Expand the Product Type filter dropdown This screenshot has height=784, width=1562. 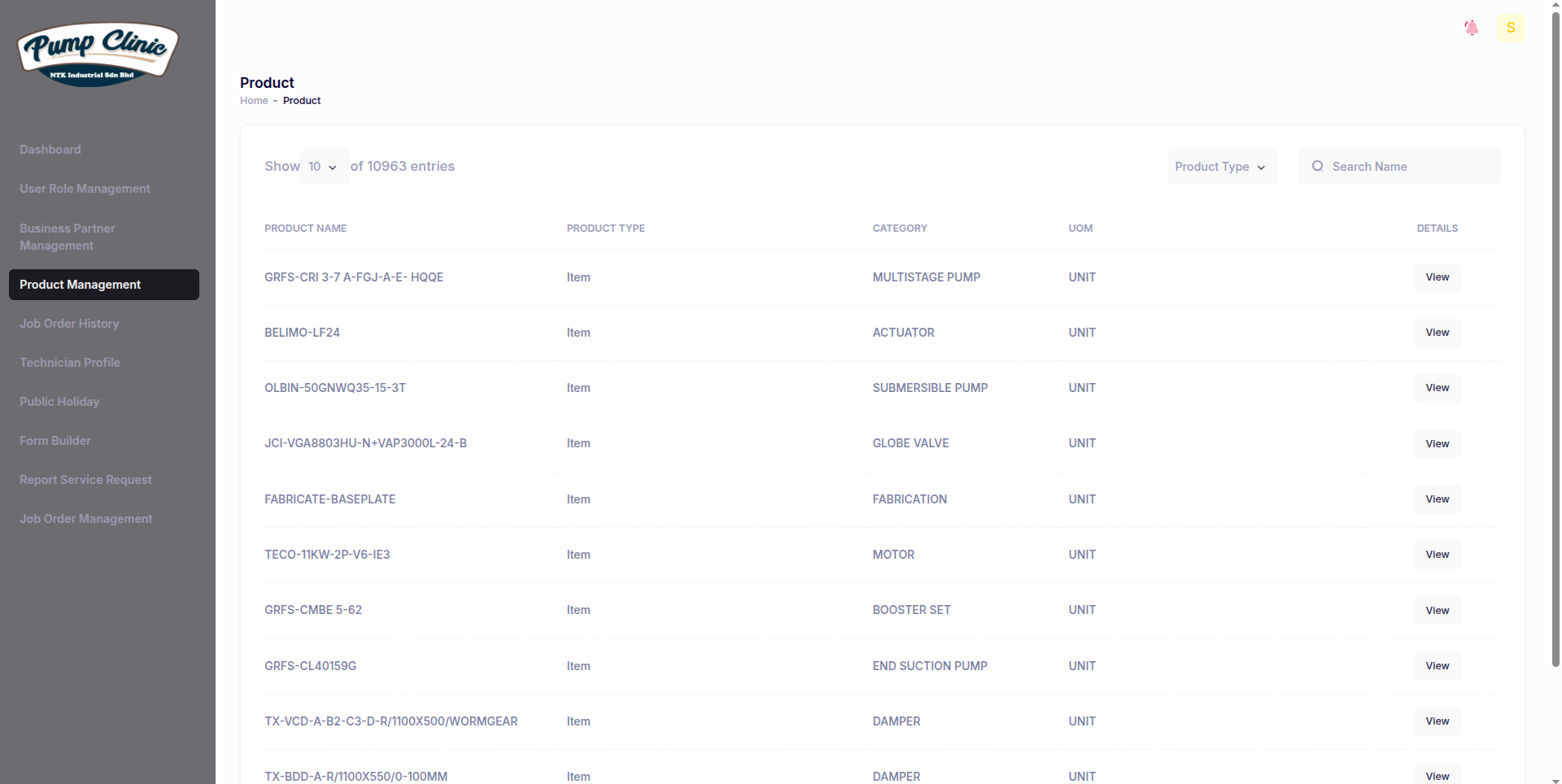point(1221,167)
